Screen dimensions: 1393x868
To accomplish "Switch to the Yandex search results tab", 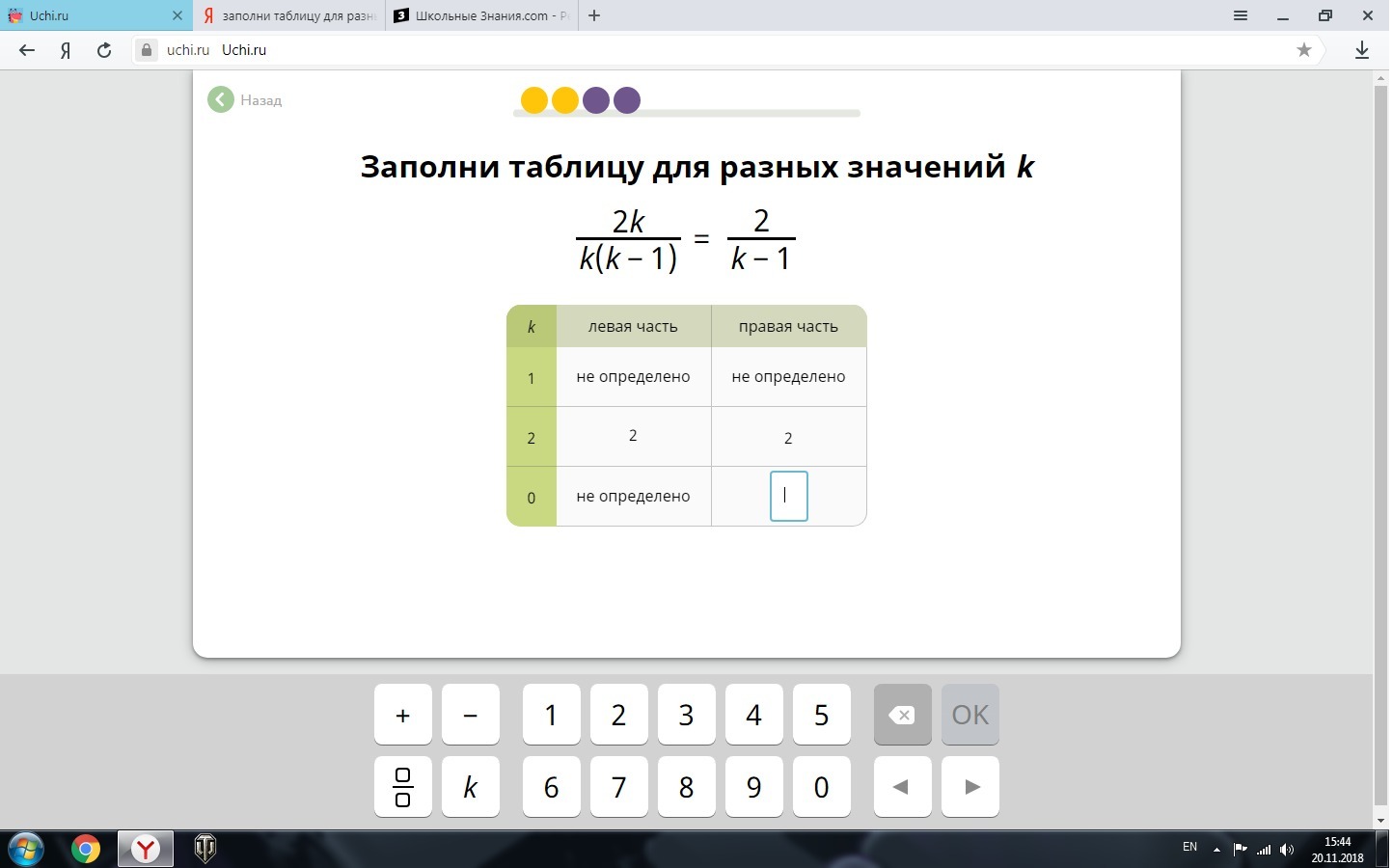I will coord(289,15).
